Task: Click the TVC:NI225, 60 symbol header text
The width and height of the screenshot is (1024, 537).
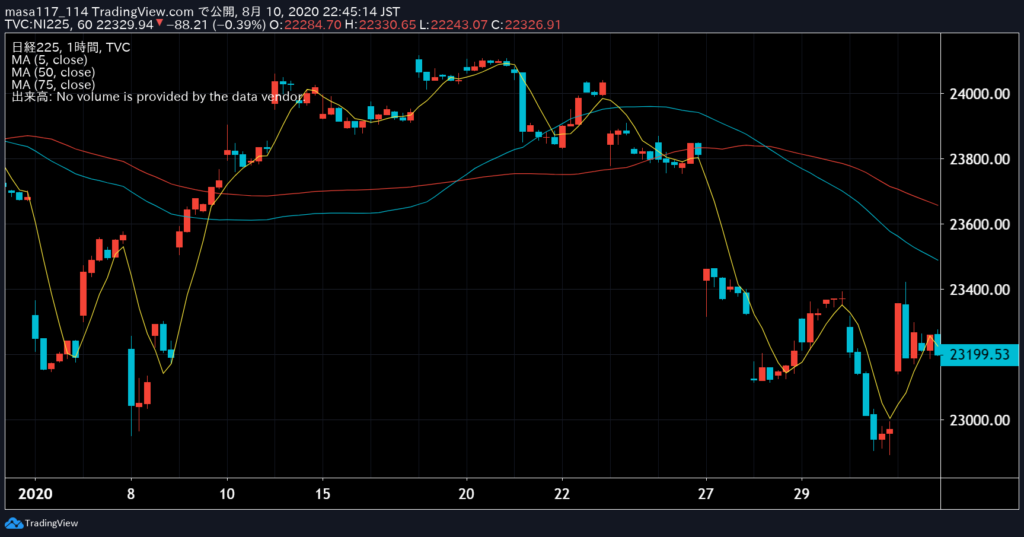Action: click(x=48, y=24)
